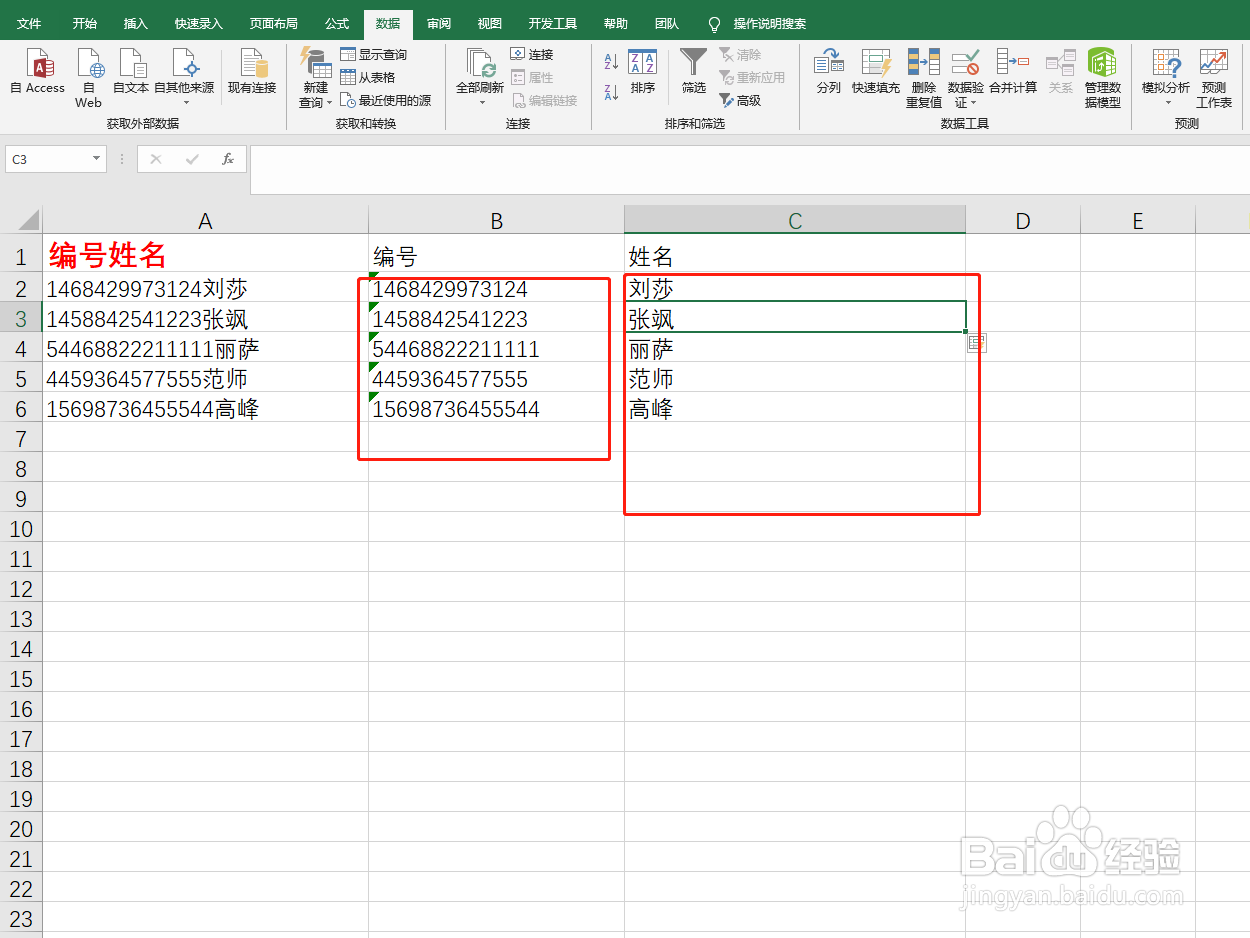This screenshot has height=938, width=1250.
Task: Import data from Web
Action: coord(89,78)
